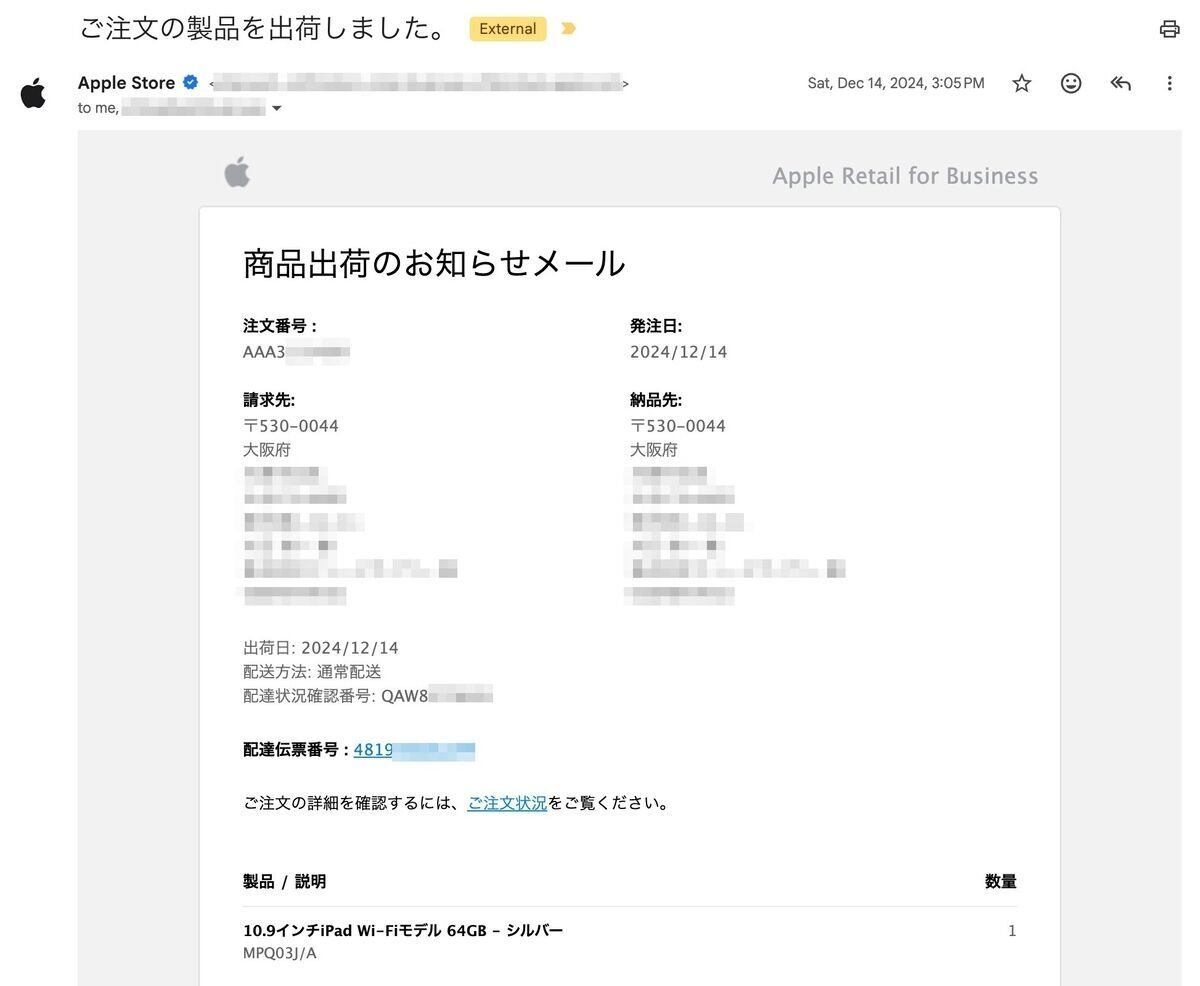Click the 'Apple Retail for Business' heading

pos(905,176)
